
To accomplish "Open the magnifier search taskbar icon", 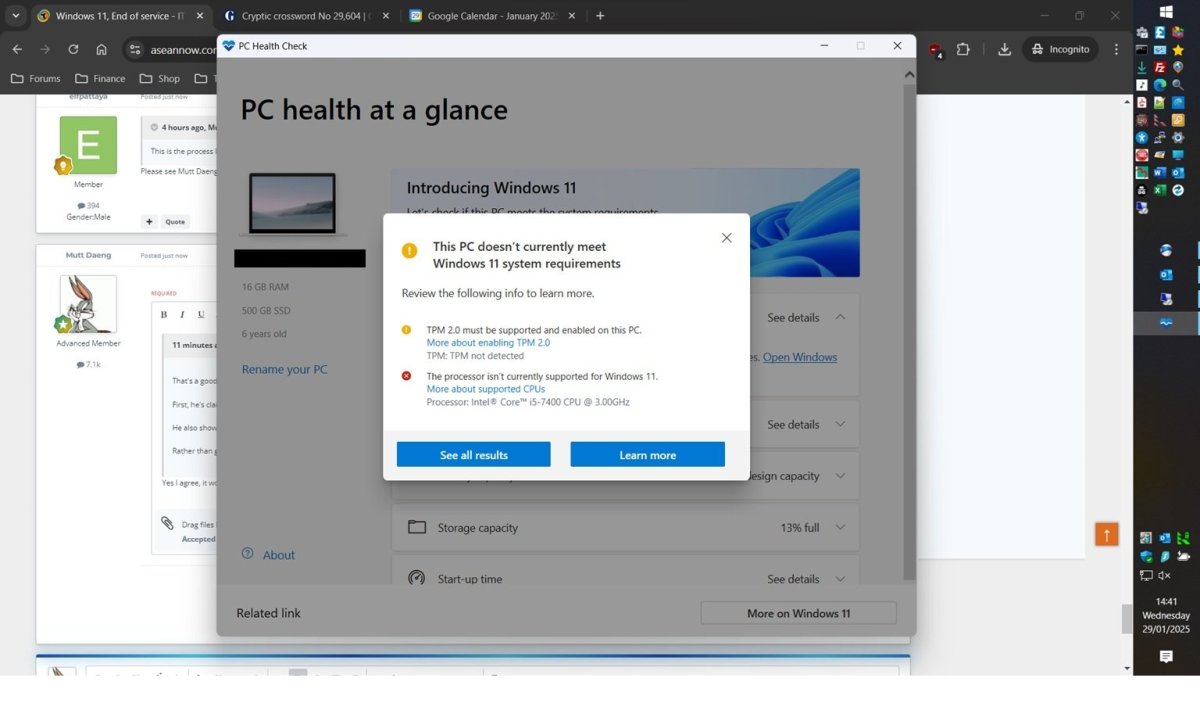I will pyautogui.click(x=1178, y=85).
